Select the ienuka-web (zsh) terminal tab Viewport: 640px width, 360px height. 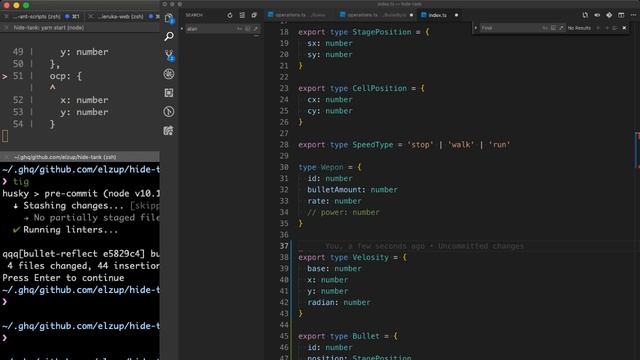121,16
